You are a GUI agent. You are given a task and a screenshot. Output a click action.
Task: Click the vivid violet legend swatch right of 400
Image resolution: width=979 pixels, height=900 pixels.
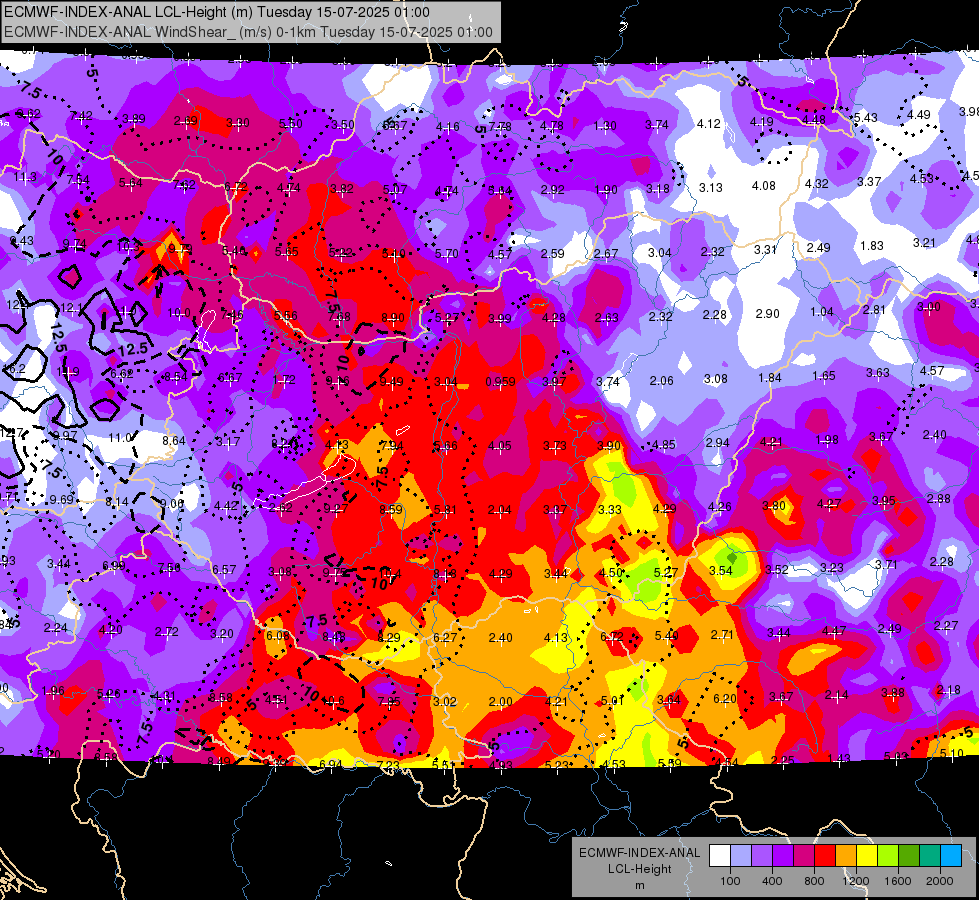tap(783, 856)
